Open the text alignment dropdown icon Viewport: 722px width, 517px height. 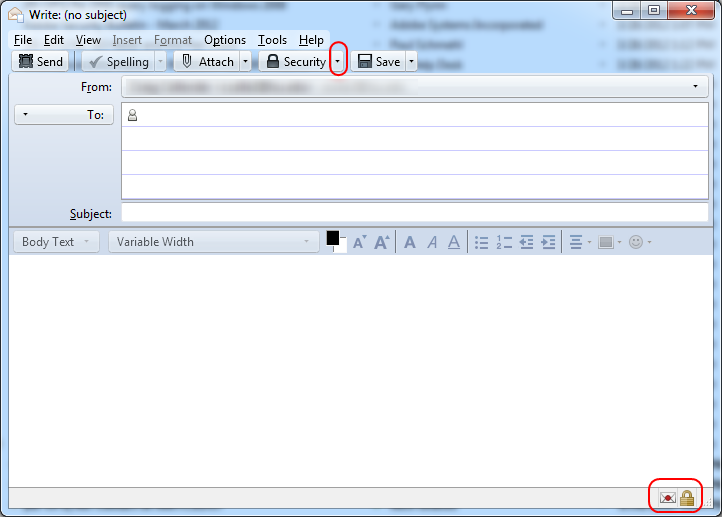[580, 242]
